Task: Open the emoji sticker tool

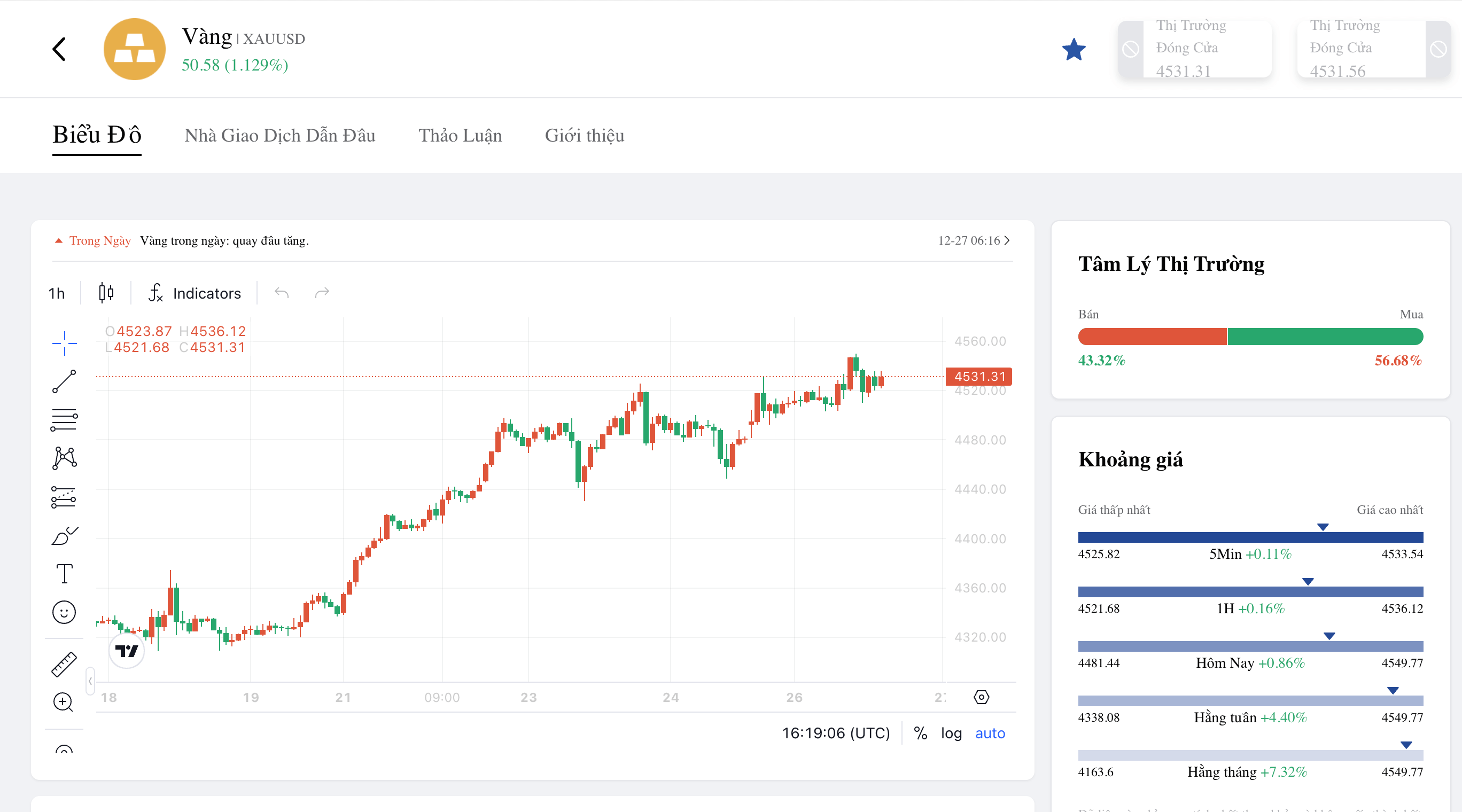Action: (x=64, y=612)
